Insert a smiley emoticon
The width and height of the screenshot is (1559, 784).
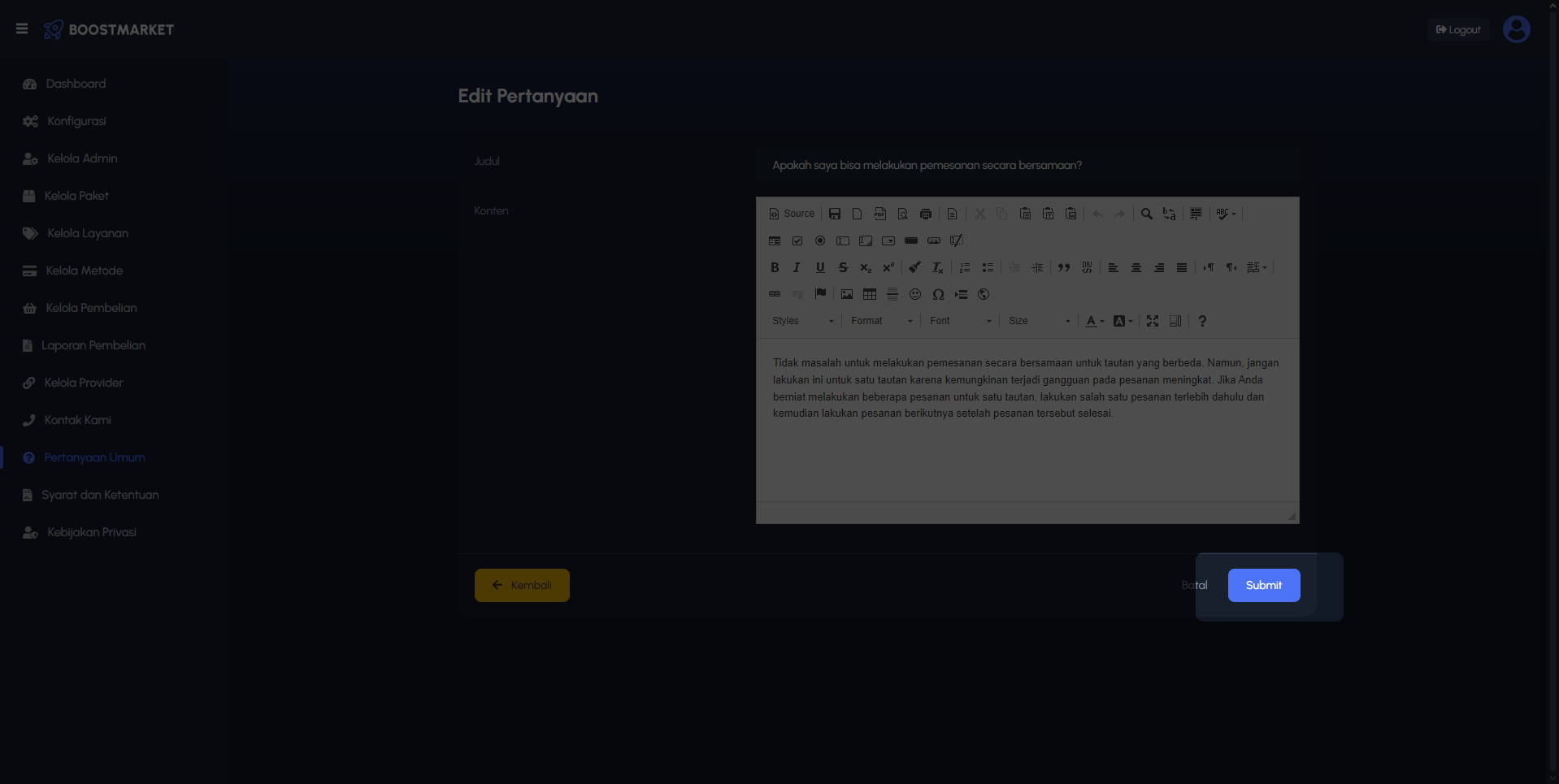click(915, 294)
